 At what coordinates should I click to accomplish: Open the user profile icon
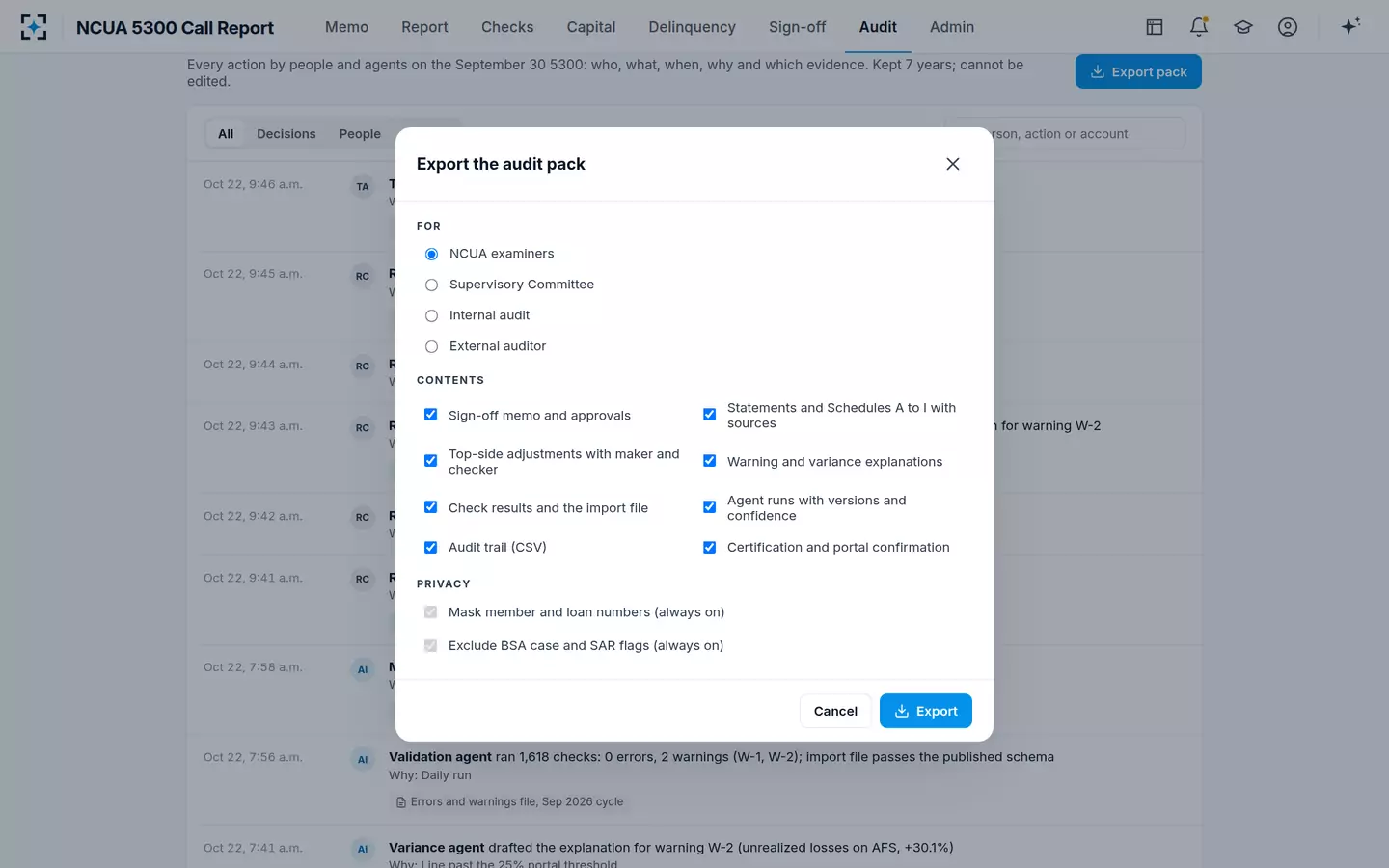point(1288,27)
